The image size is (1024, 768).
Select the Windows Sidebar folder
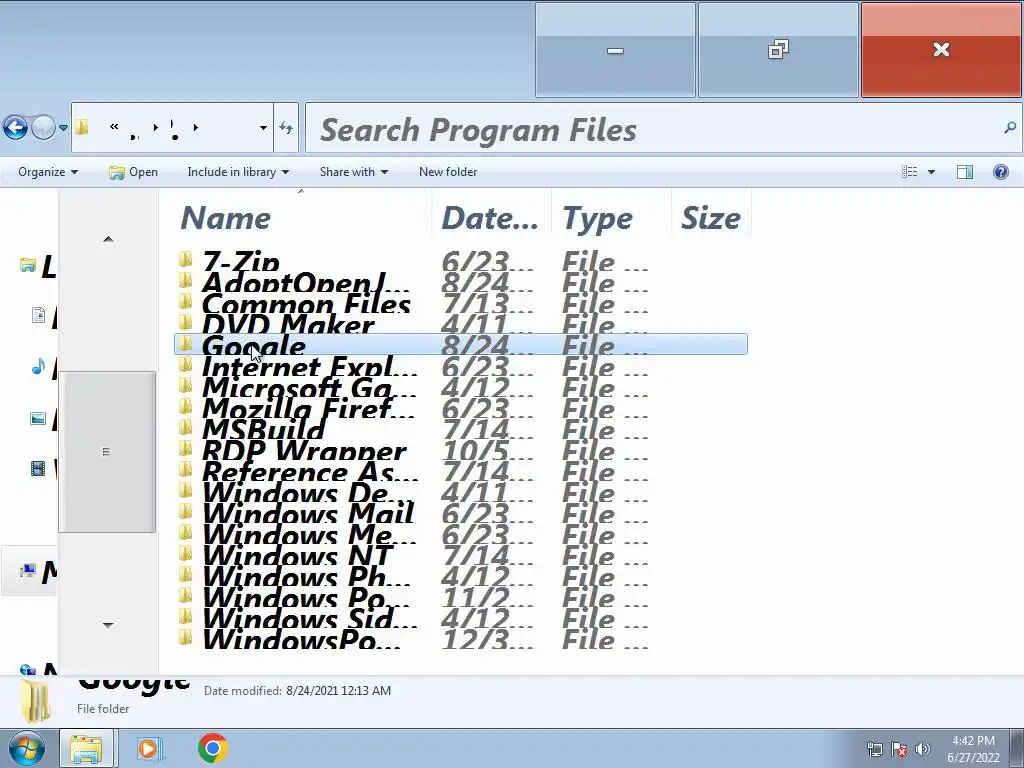click(x=460, y=617)
